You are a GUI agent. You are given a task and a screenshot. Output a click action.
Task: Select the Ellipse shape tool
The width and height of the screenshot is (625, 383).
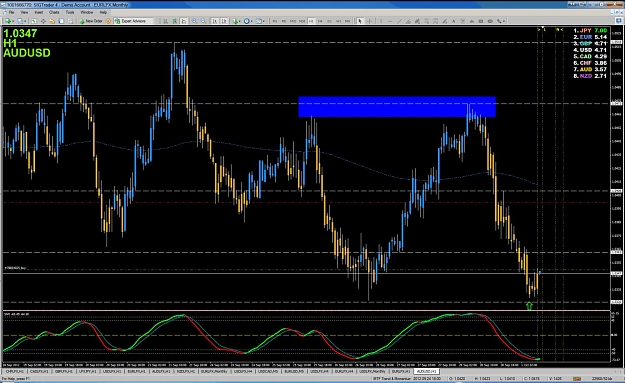click(x=490, y=21)
